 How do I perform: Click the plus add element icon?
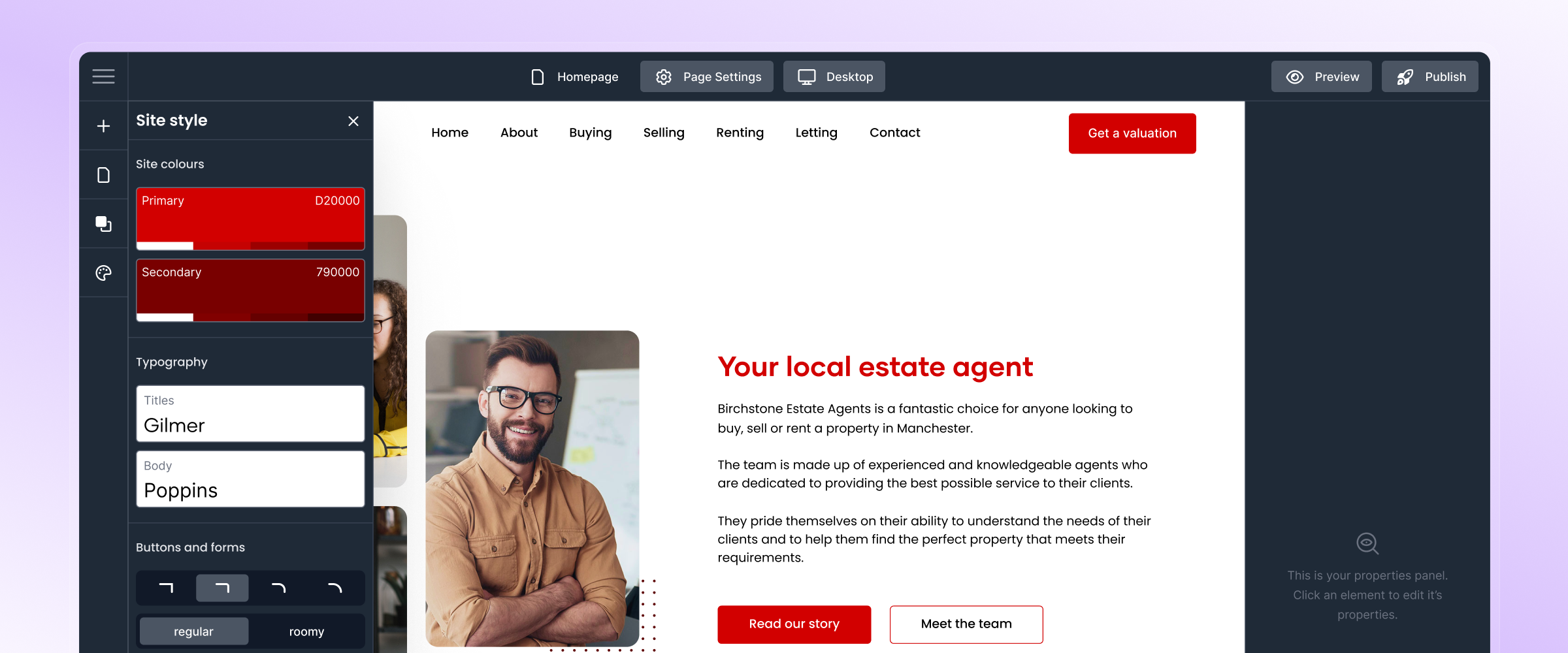(103, 125)
